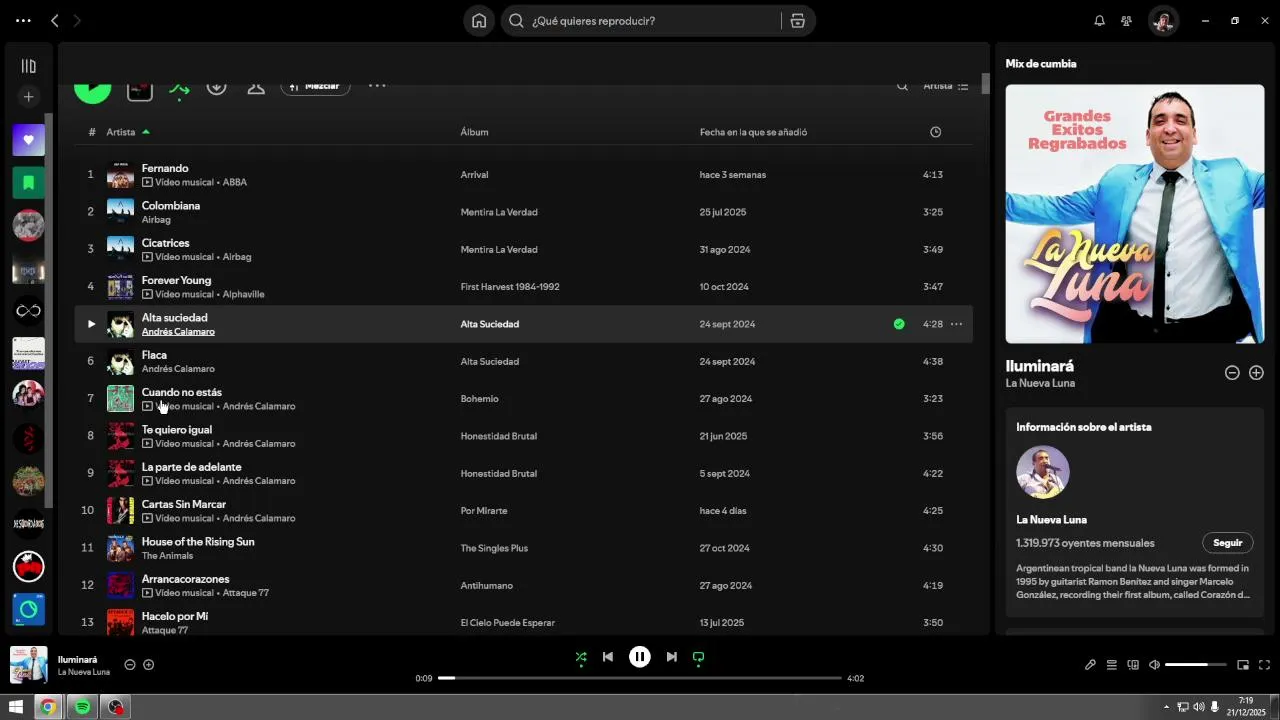Viewport: 1280px width, 720px height.
Task: Open album Mentira La Verdad for Colombiana
Action: (499, 212)
